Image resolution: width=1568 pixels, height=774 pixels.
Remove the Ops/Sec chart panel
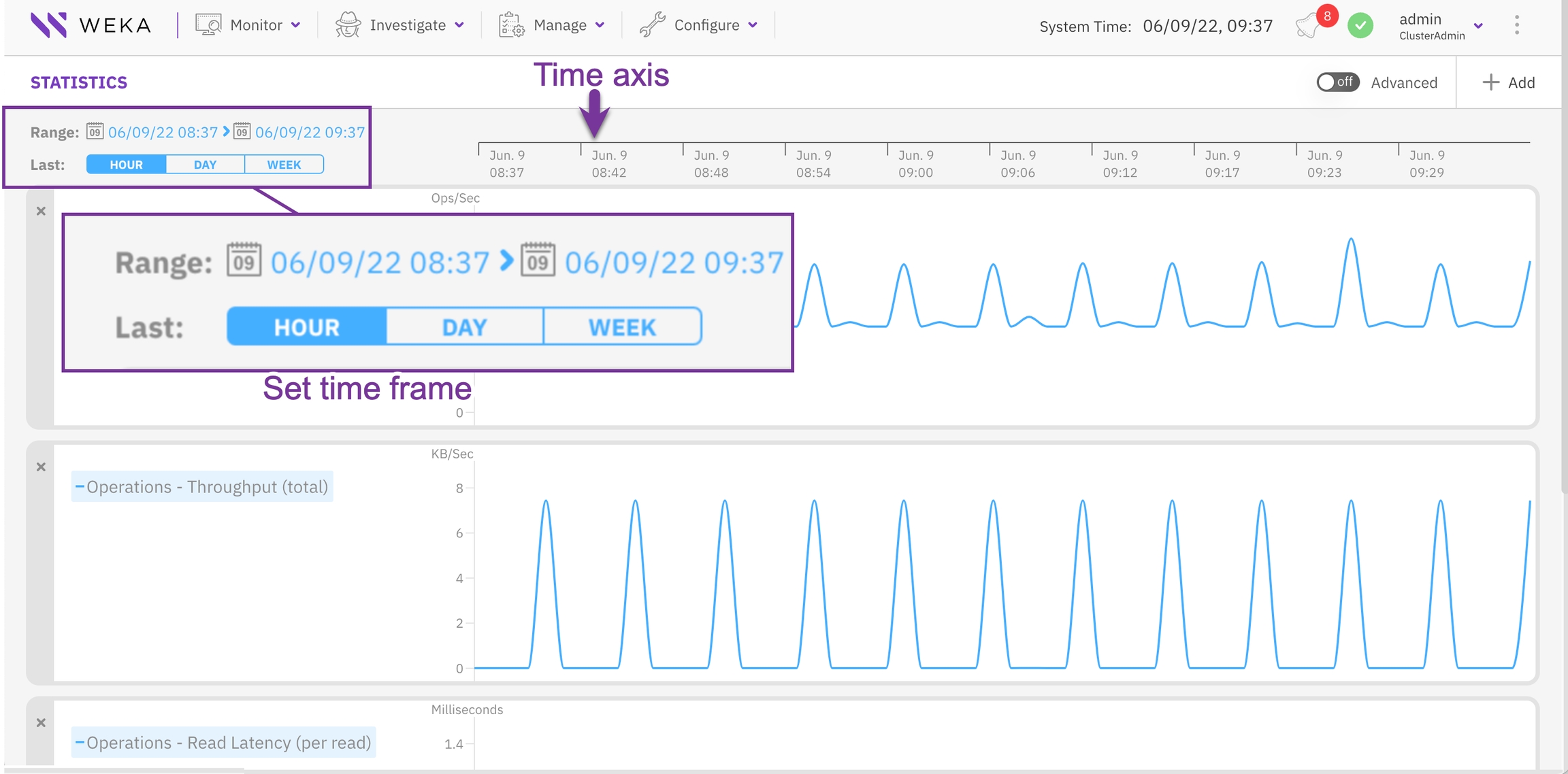[41, 212]
